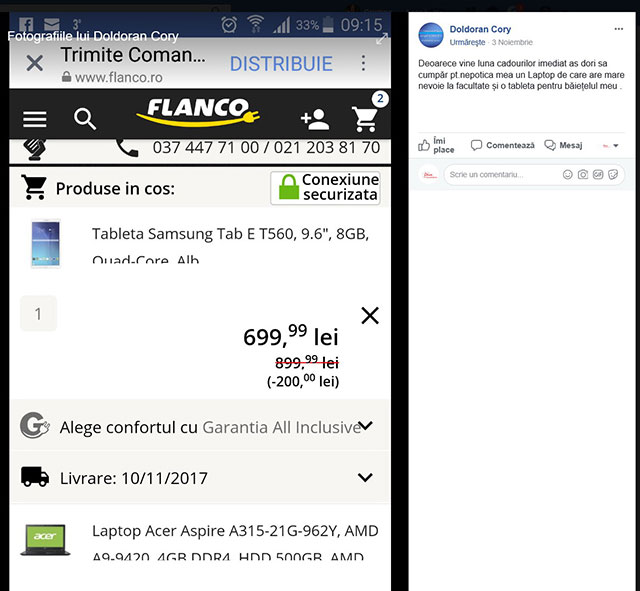Click Produse in cos cart icon
Screen dimensions: 640x591
[34, 188]
